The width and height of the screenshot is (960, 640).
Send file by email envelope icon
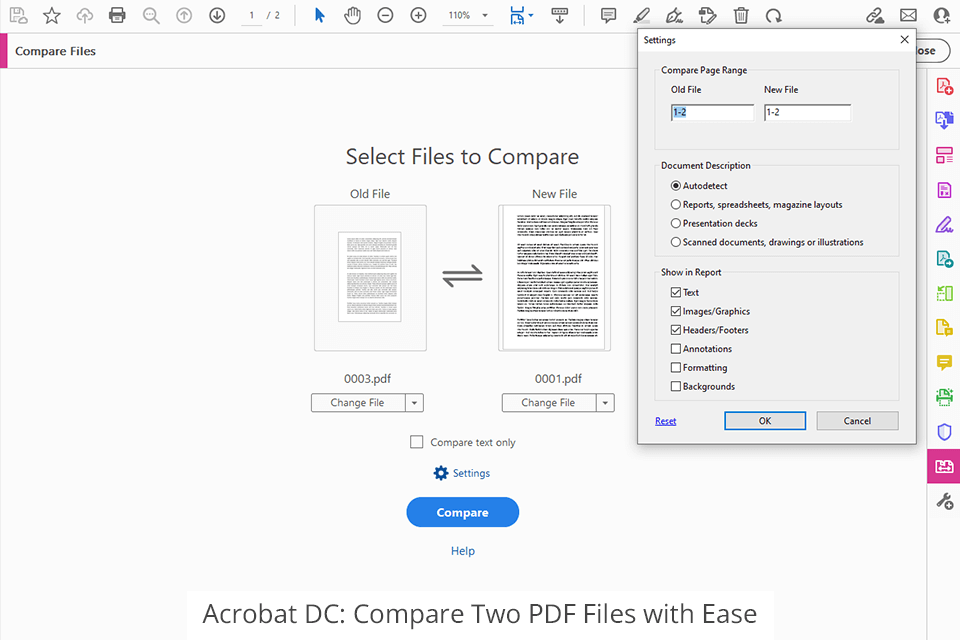click(909, 15)
